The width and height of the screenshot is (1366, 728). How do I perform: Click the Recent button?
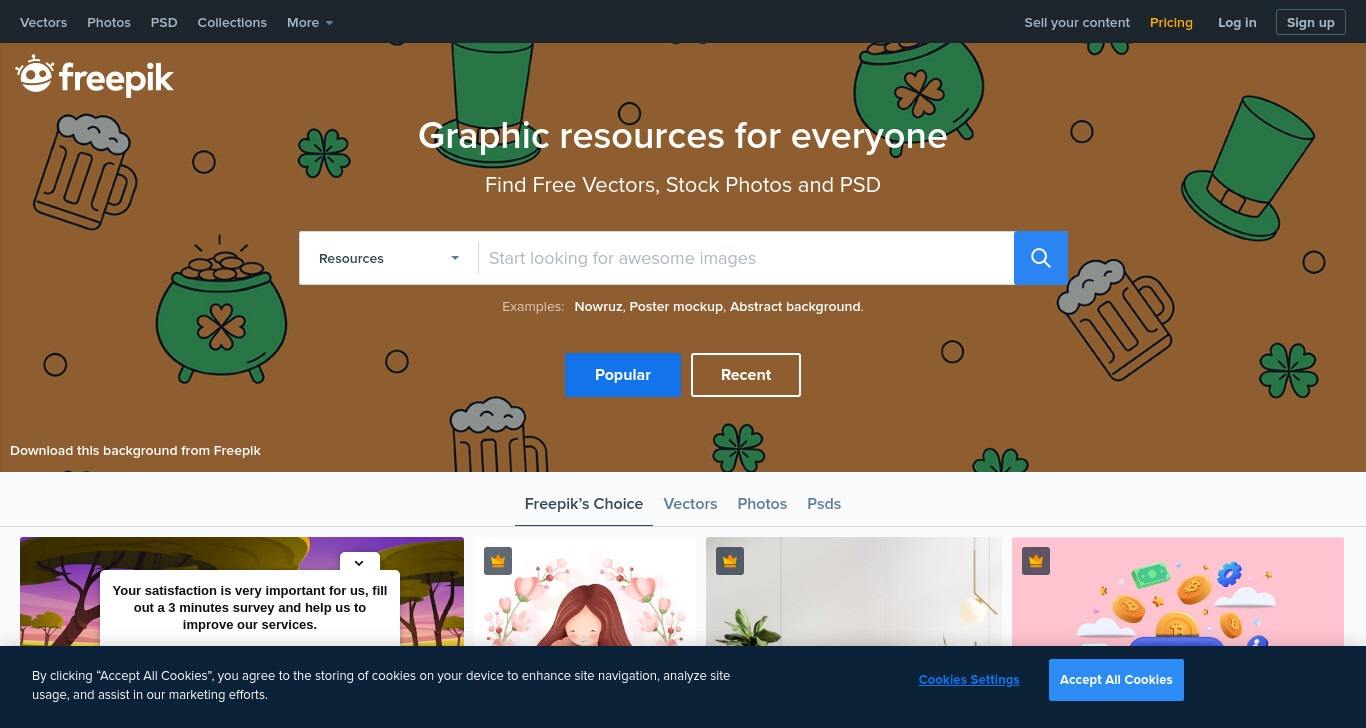point(746,375)
